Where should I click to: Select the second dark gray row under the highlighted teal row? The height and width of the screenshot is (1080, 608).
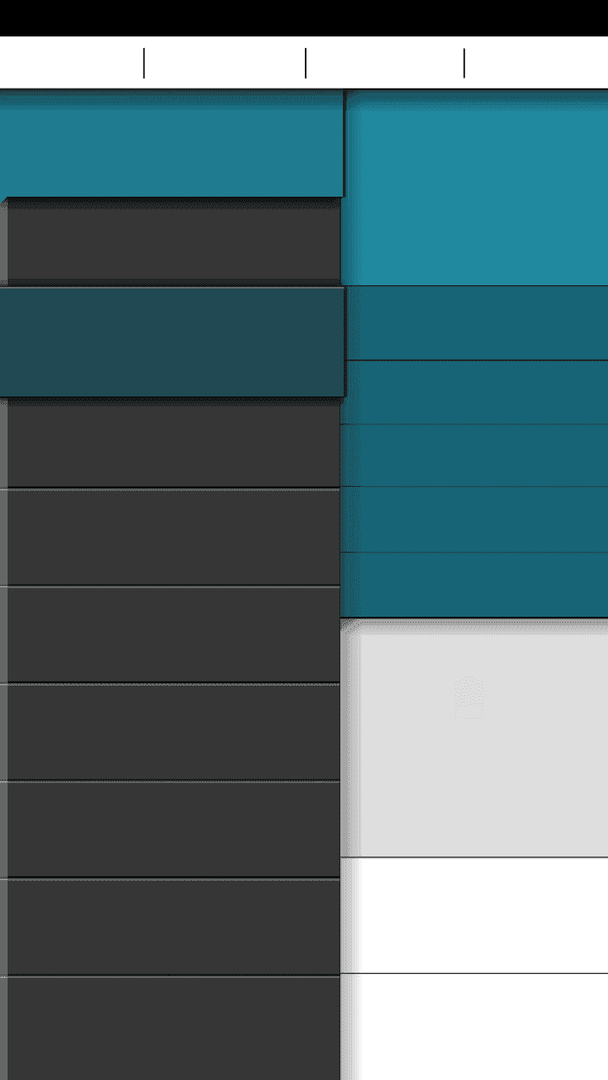coord(174,537)
